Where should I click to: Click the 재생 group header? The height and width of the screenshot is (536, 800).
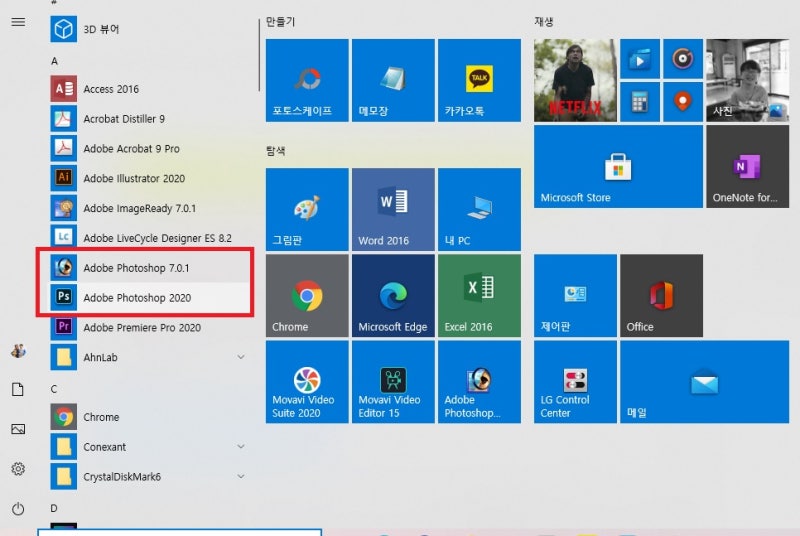coord(544,22)
